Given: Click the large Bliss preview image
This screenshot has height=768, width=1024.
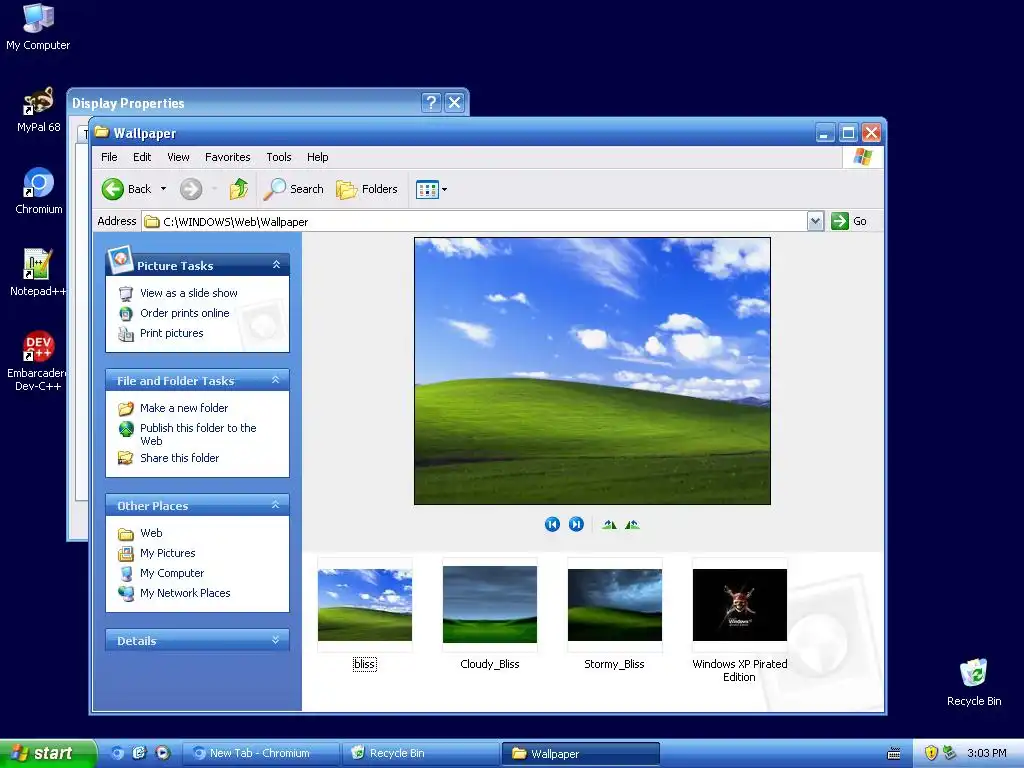Looking at the screenshot, I should coord(592,371).
